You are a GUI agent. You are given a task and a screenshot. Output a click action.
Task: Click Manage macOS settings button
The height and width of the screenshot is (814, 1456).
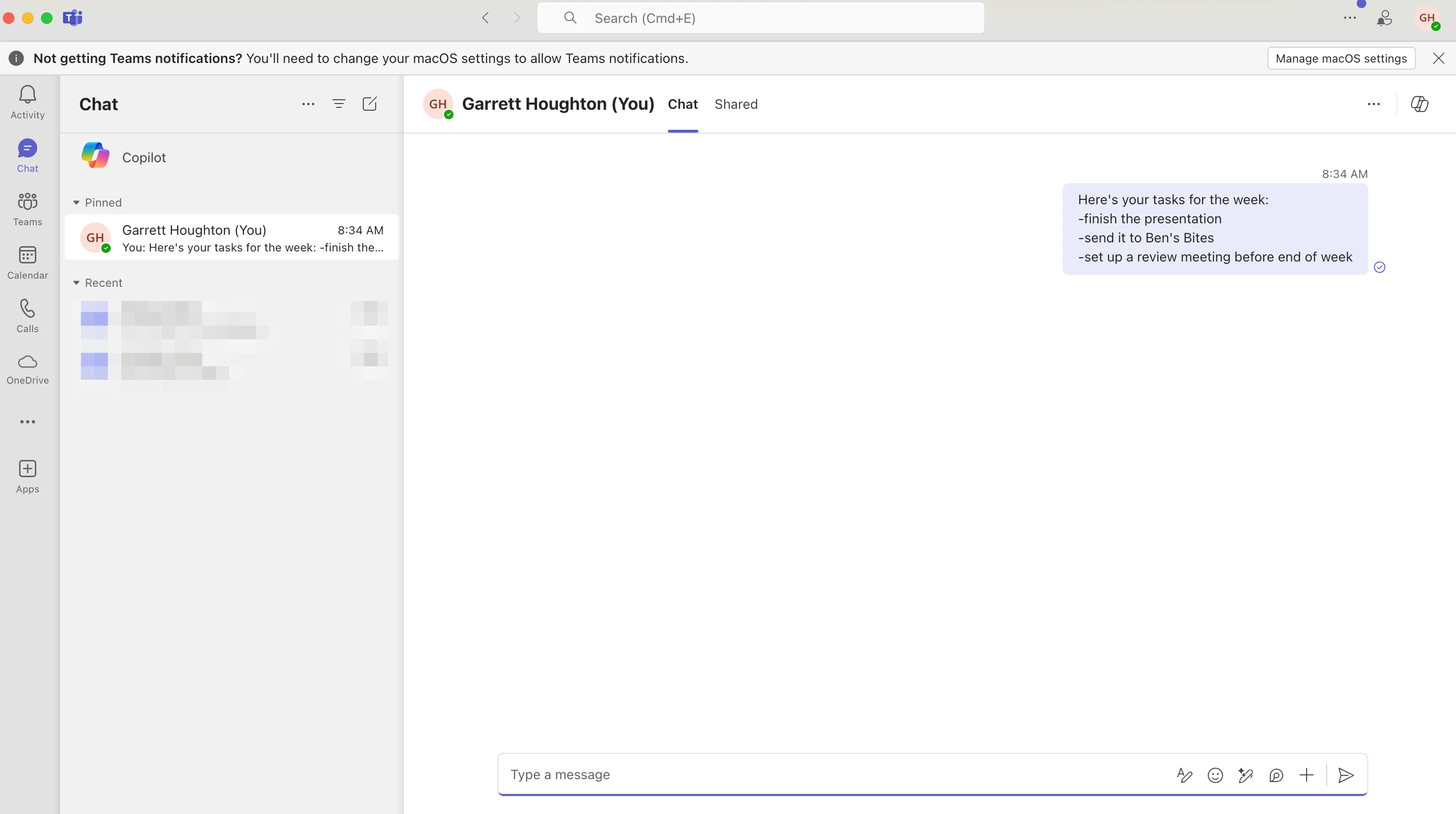(1340, 58)
